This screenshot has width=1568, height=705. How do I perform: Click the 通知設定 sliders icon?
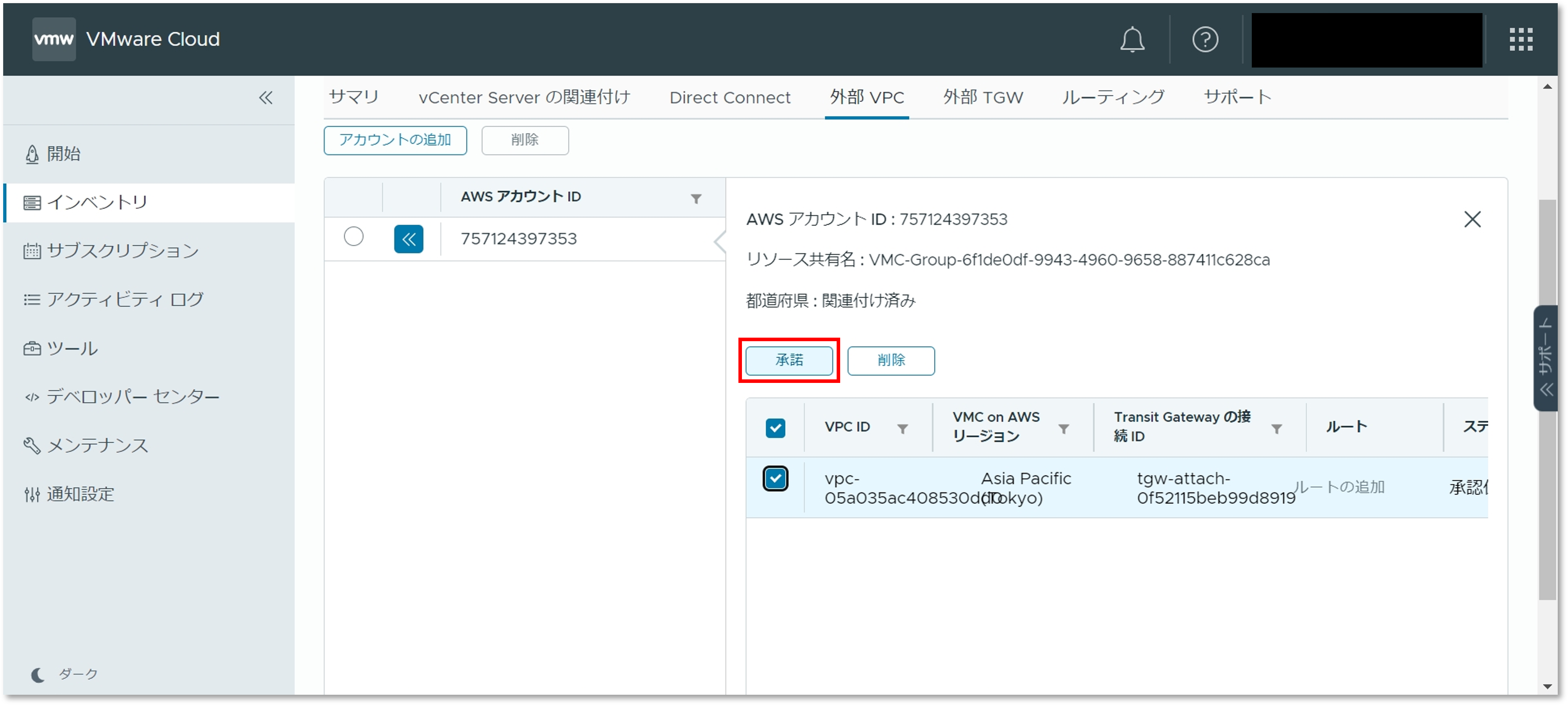coord(32,495)
